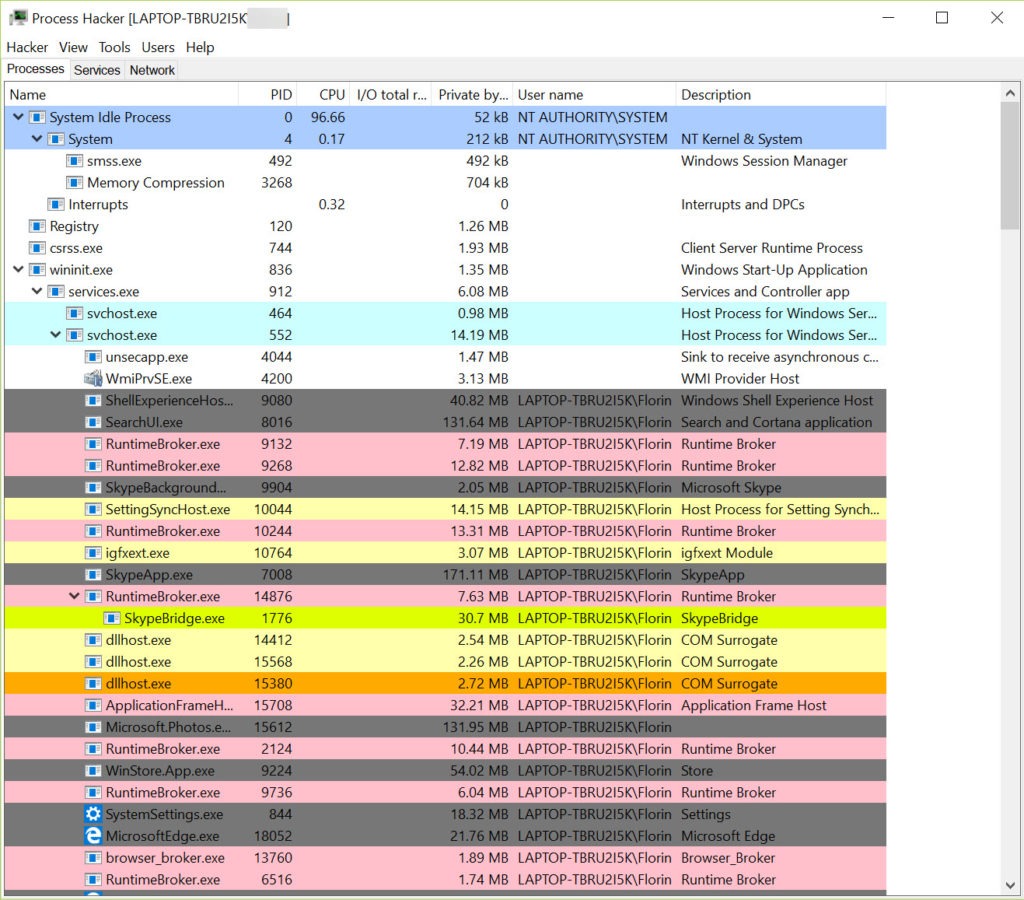The height and width of the screenshot is (900, 1024).
Task: Click the unsecapp.exe process icon
Action: pos(93,357)
